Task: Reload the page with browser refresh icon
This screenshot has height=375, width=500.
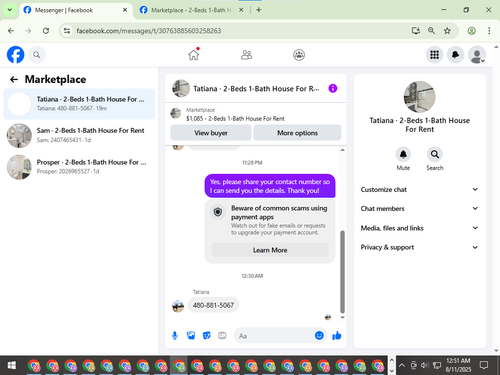Action: coord(46,31)
